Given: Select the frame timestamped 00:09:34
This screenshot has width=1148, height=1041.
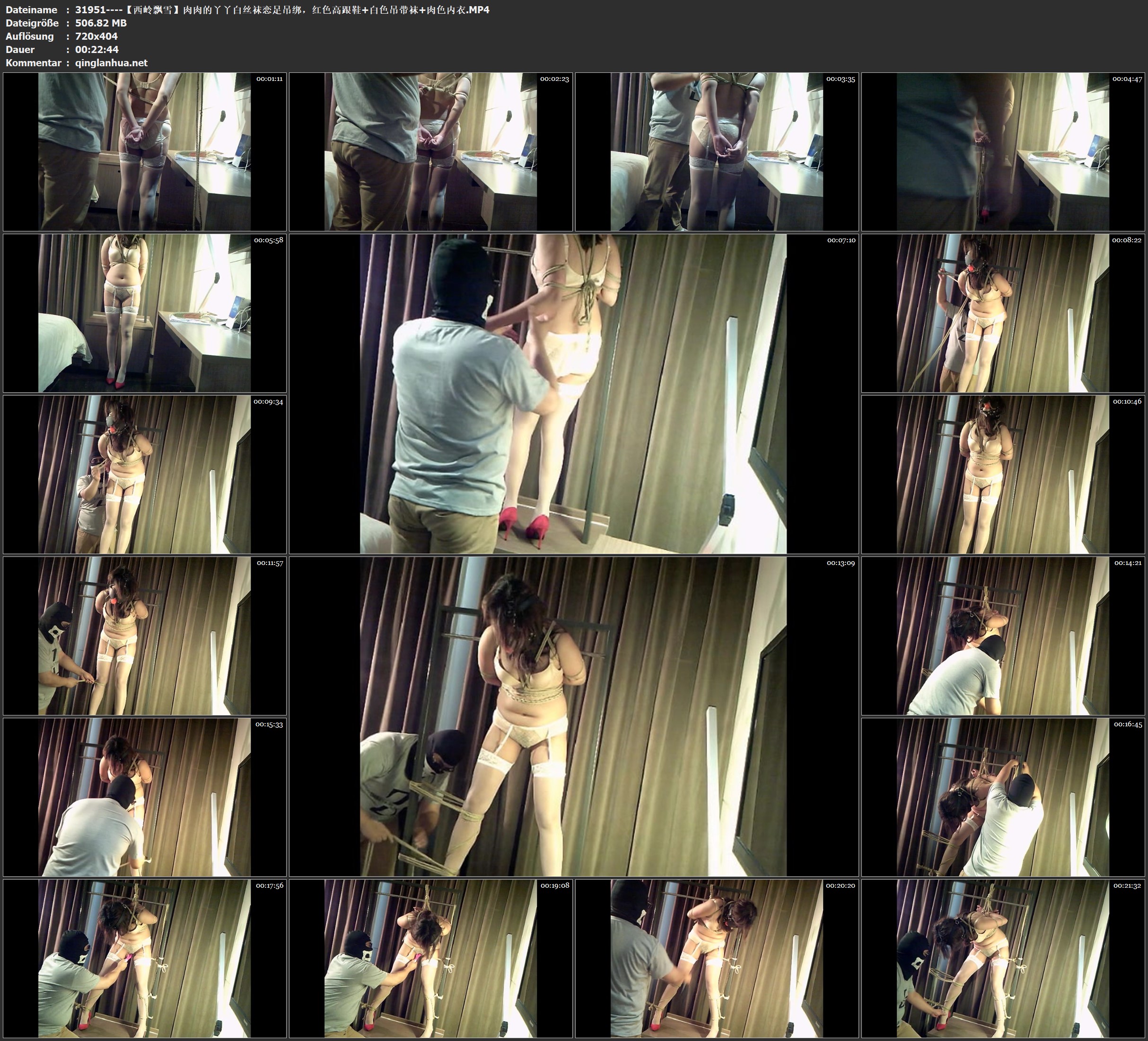Looking at the screenshot, I should click(x=145, y=475).
